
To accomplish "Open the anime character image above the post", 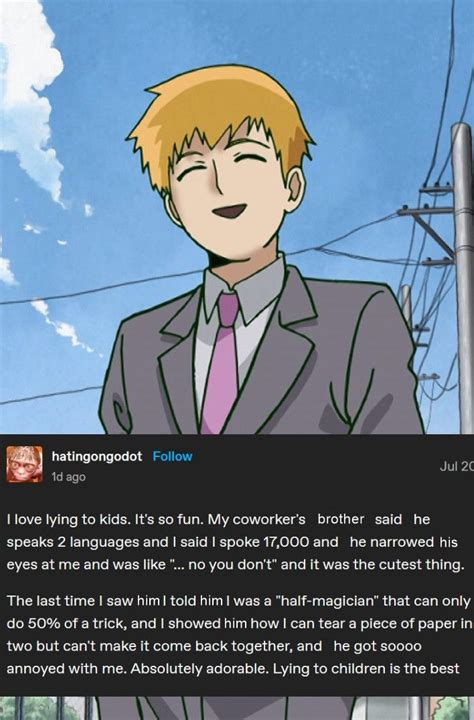I will (x=237, y=217).
